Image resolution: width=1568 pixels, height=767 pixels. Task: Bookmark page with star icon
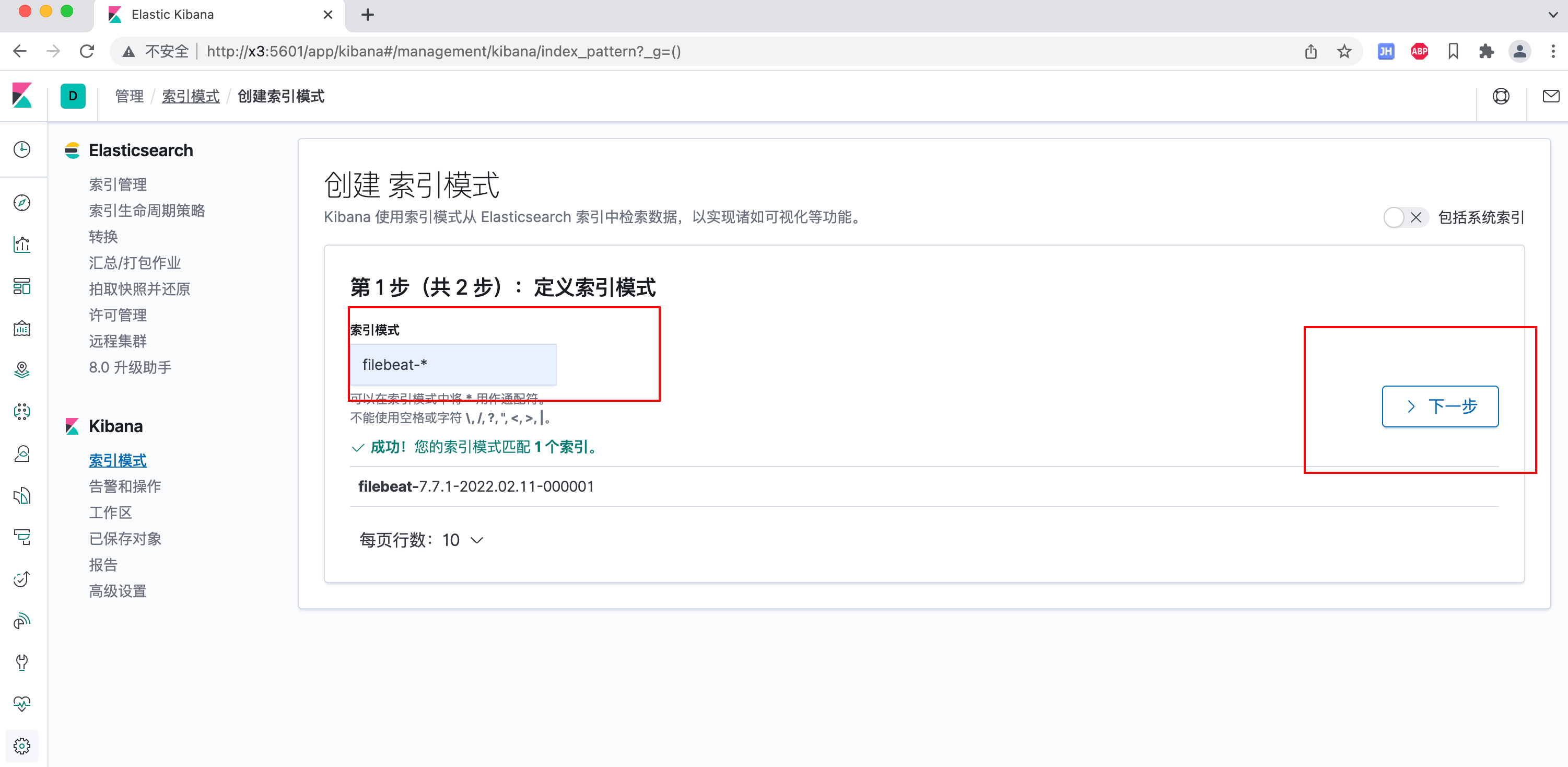(x=1344, y=52)
